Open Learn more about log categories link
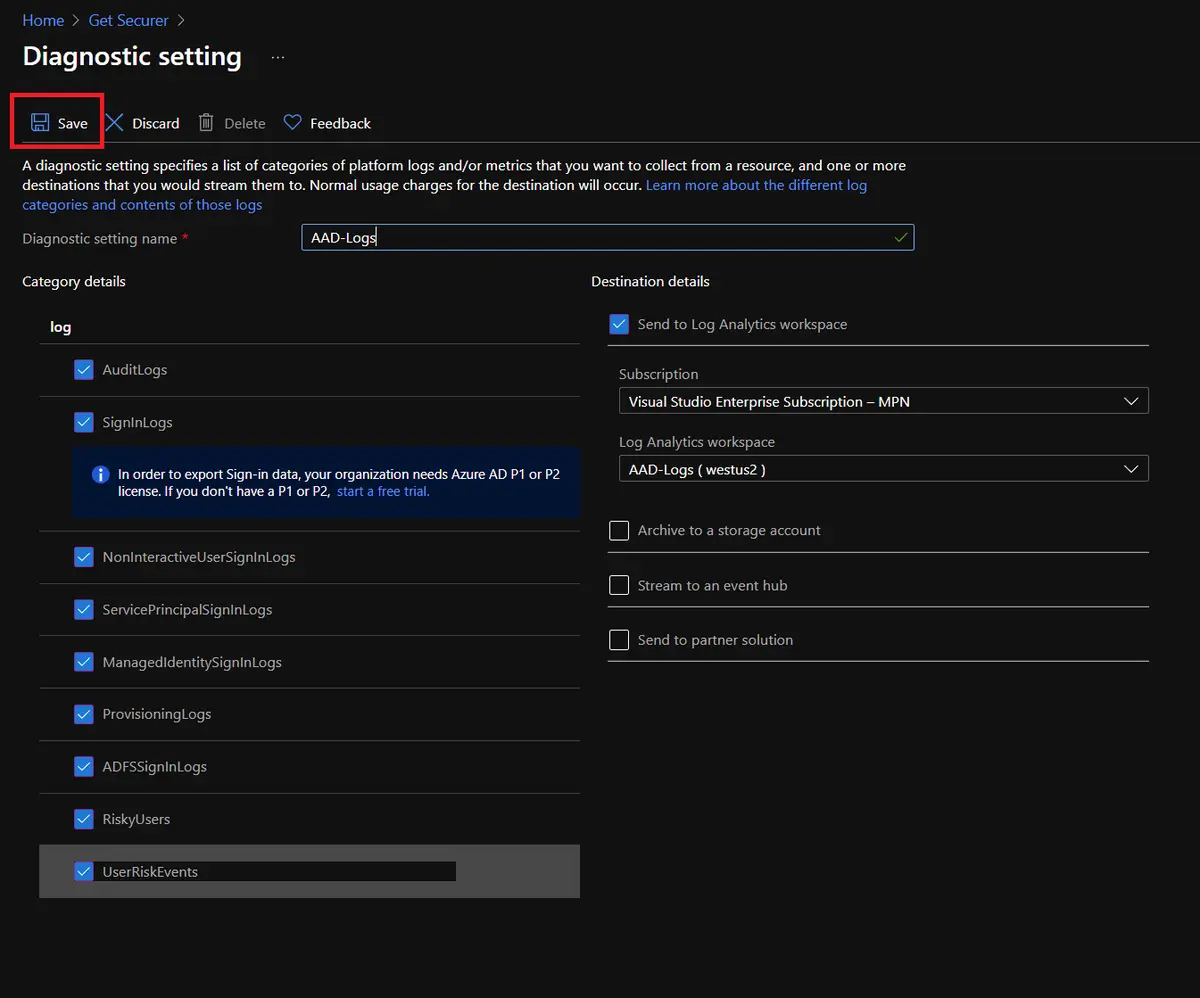Viewport: 1200px width, 998px height. [x=756, y=186]
